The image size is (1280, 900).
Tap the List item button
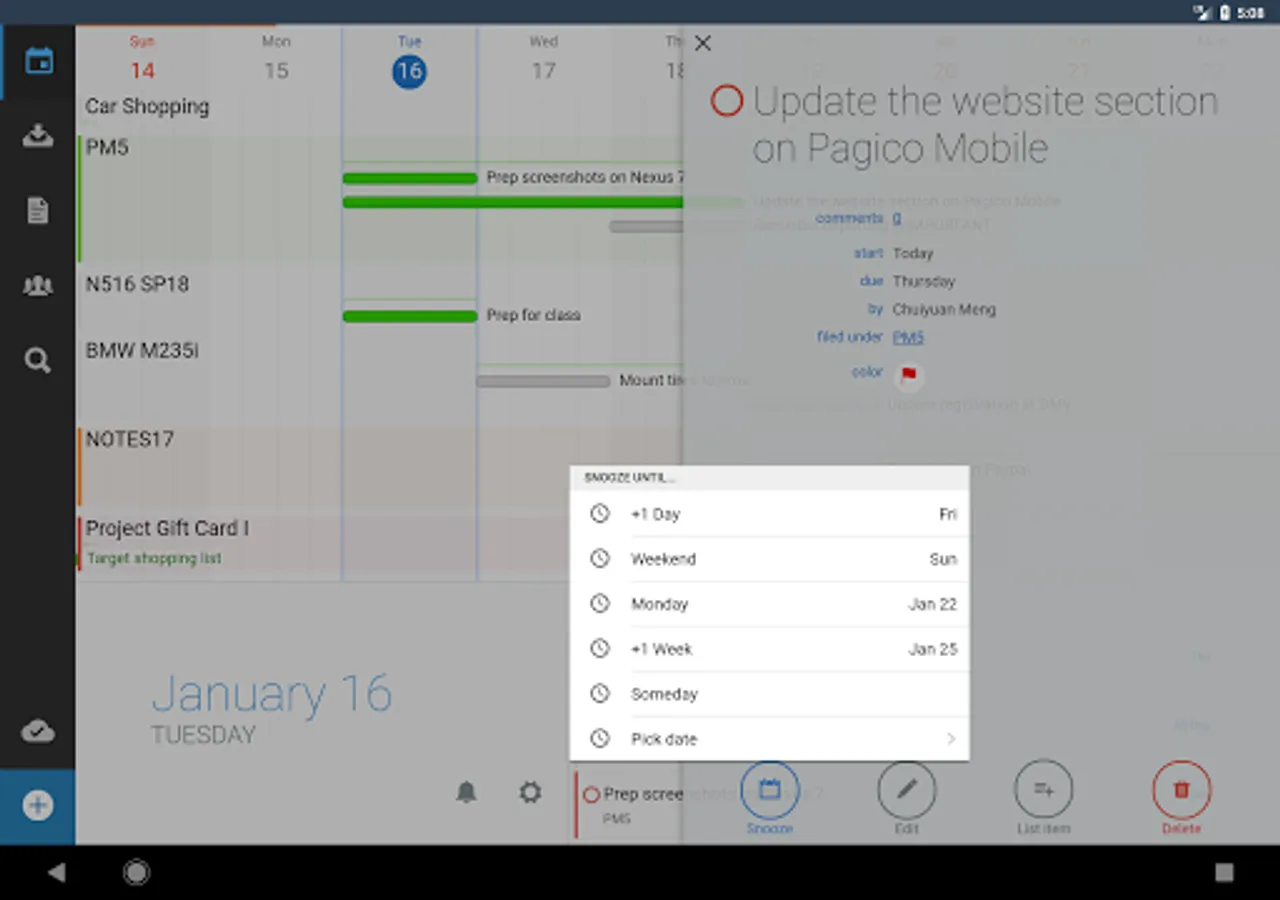click(1043, 790)
